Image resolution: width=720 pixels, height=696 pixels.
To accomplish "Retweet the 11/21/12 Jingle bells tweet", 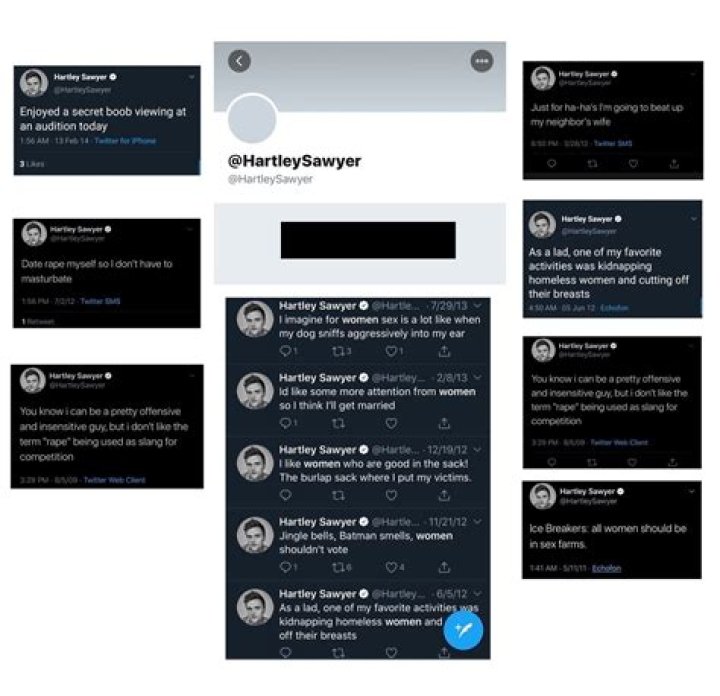I will tap(338, 567).
